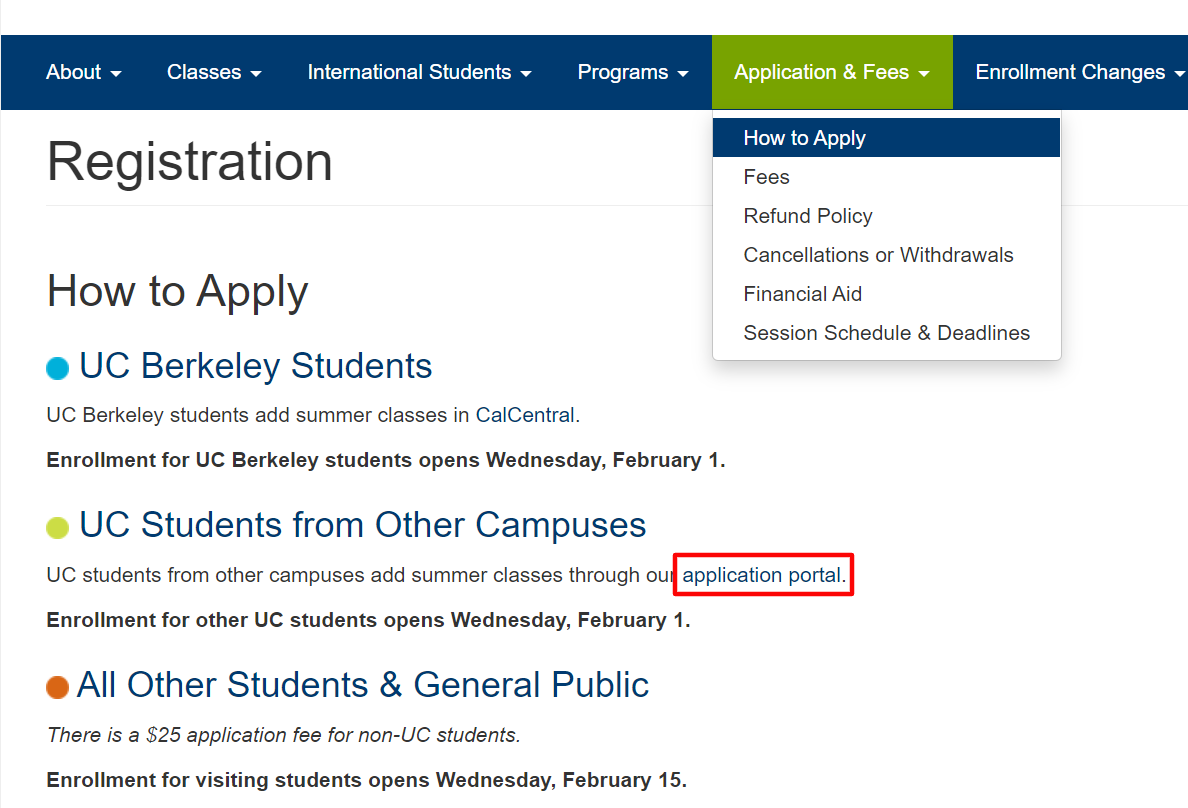Click the UC Berkeley Students heading
Image resolution: width=1188 pixels, height=808 pixels.
click(256, 366)
